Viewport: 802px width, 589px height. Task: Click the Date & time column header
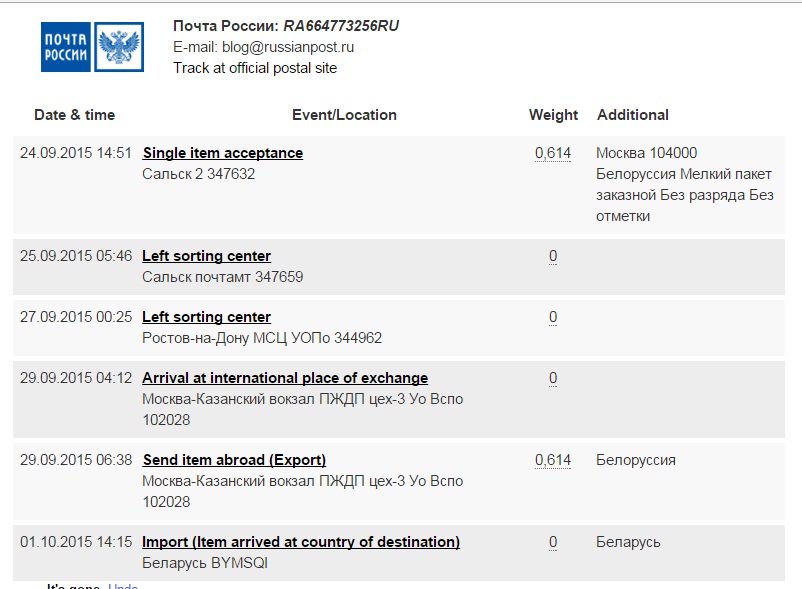74,115
